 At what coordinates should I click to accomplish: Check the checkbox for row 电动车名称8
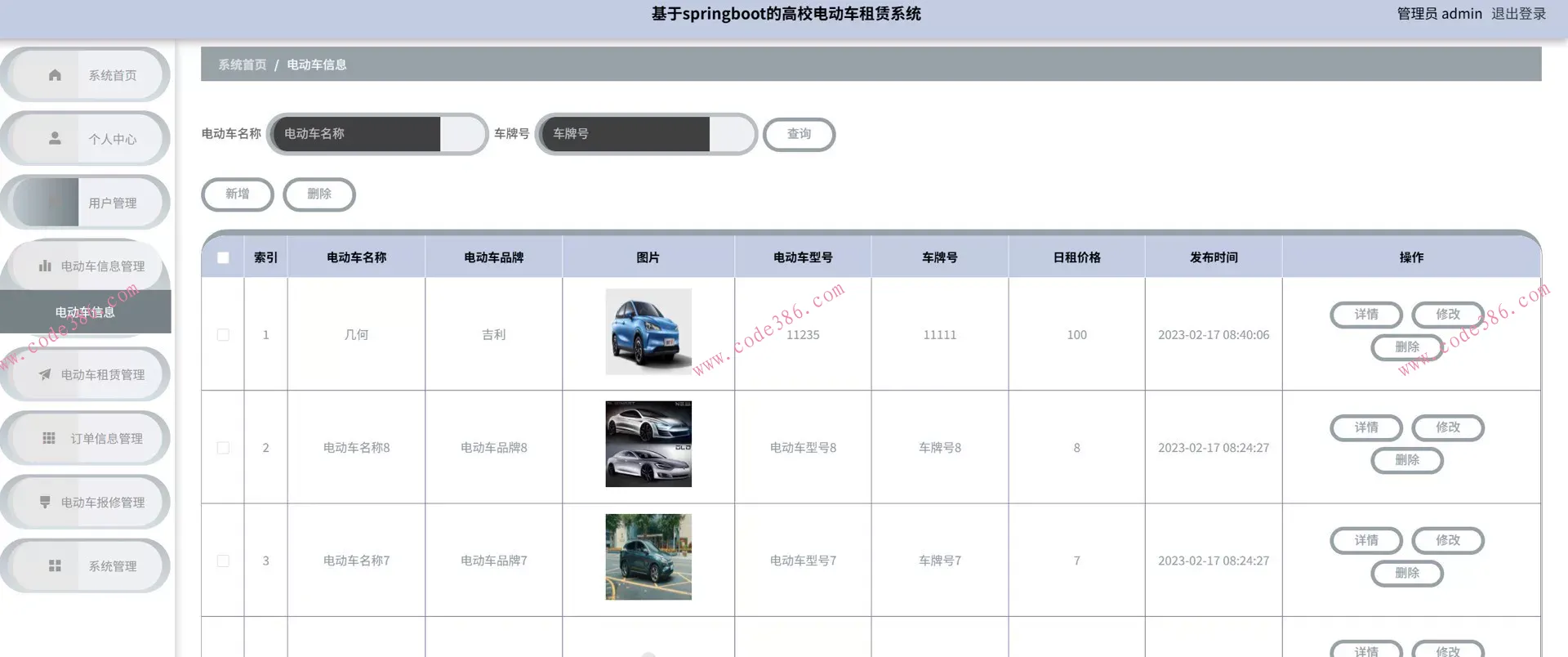click(x=223, y=448)
